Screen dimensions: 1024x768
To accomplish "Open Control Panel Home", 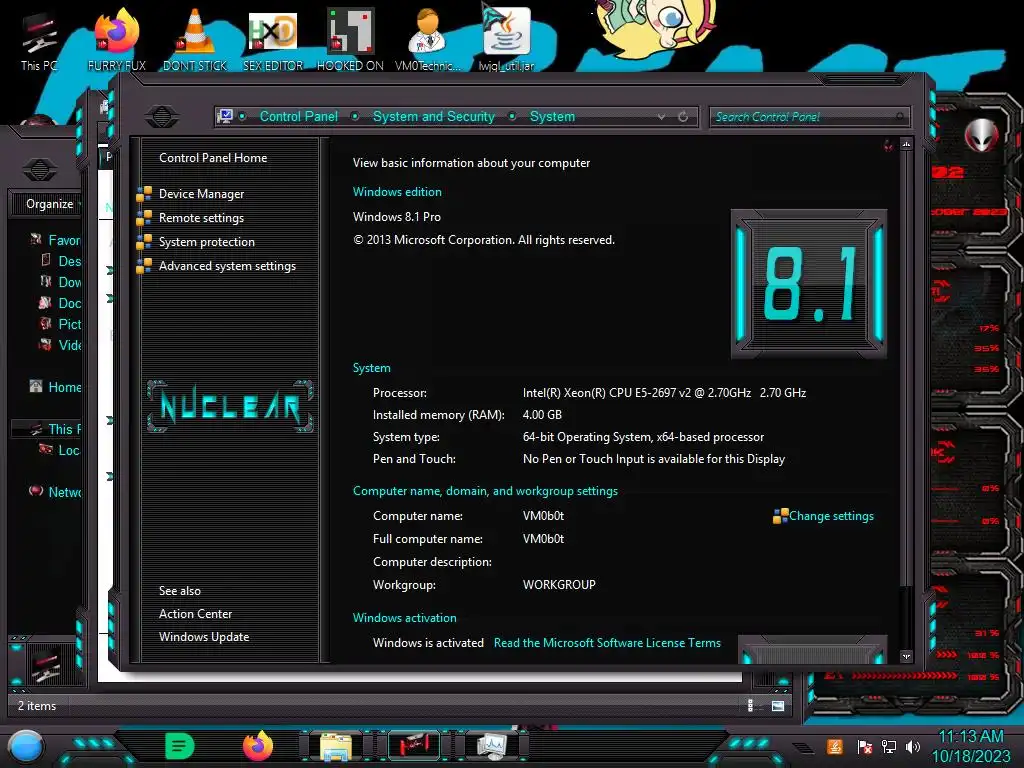I will point(213,157).
